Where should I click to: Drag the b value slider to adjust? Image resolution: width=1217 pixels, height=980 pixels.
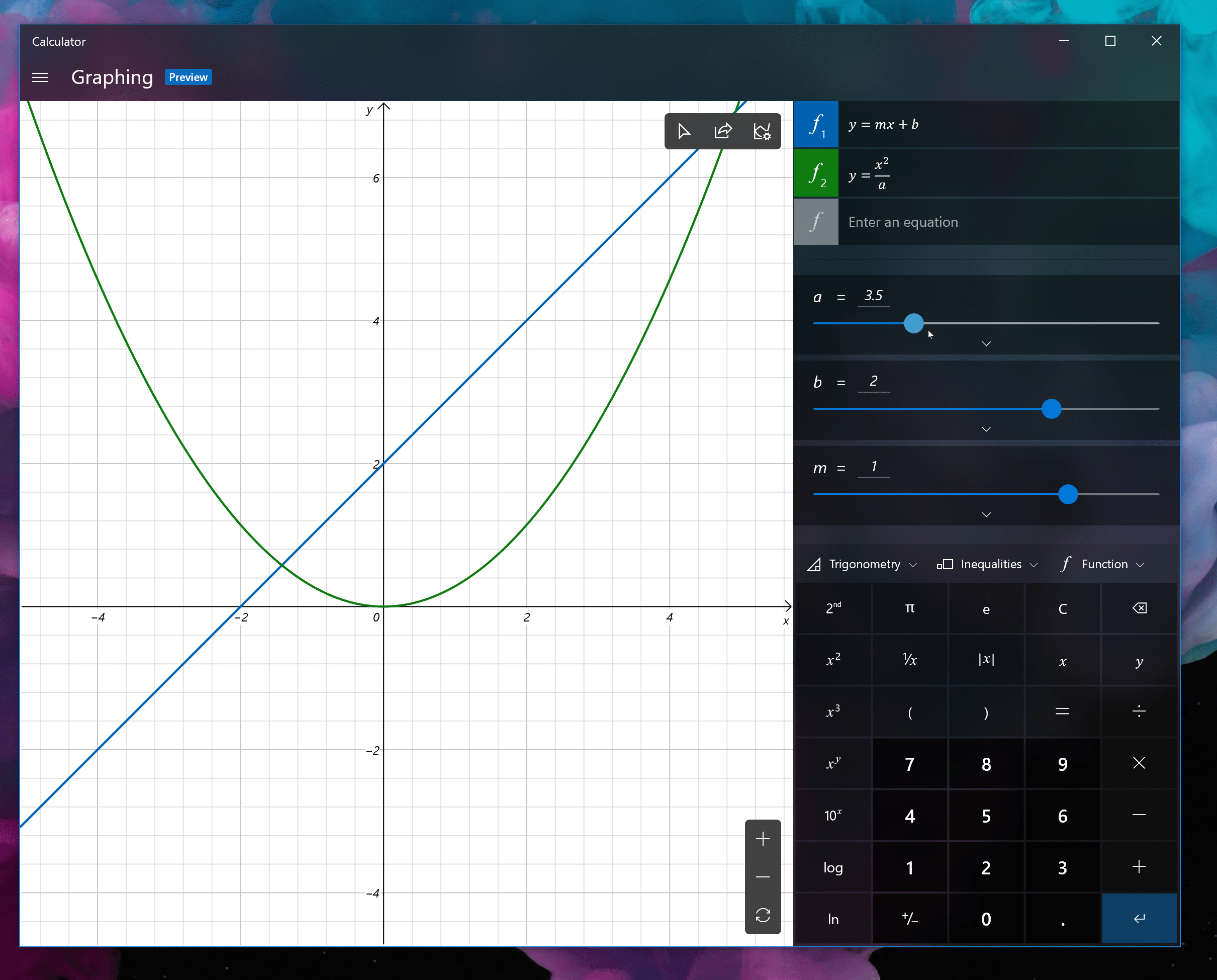[x=1051, y=408]
